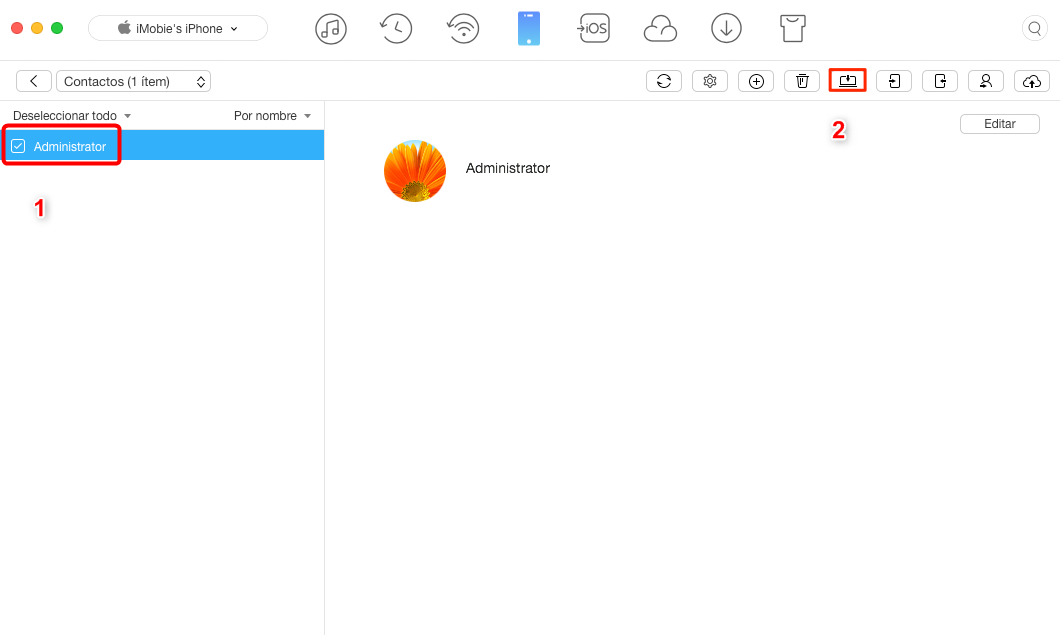Open the iMobie's iPhone device selector

pos(177,28)
